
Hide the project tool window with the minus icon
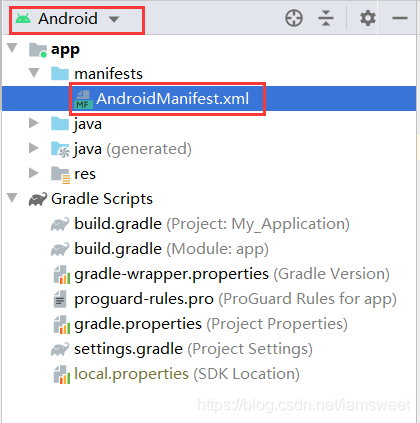point(400,18)
